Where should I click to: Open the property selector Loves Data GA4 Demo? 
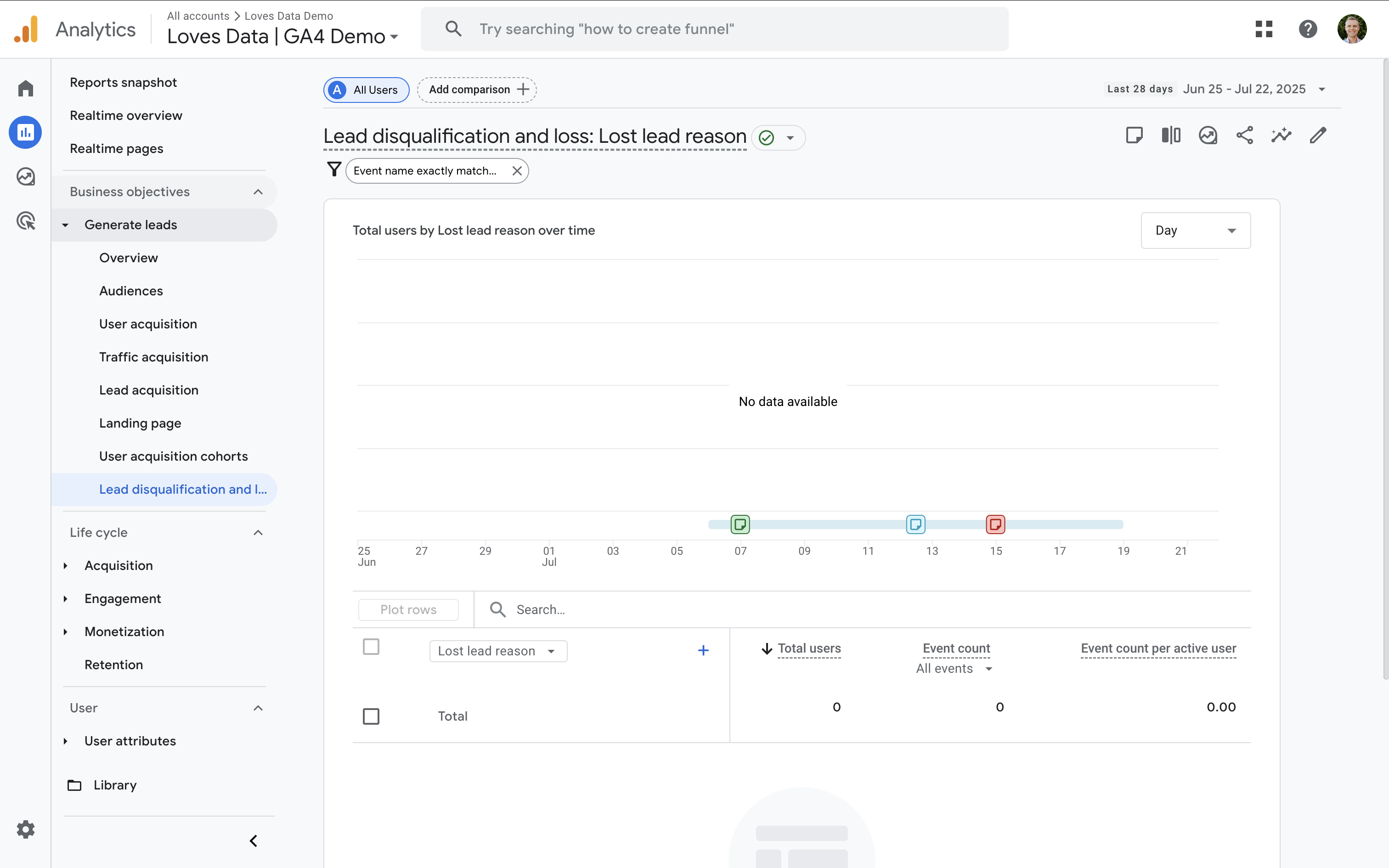click(x=282, y=36)
